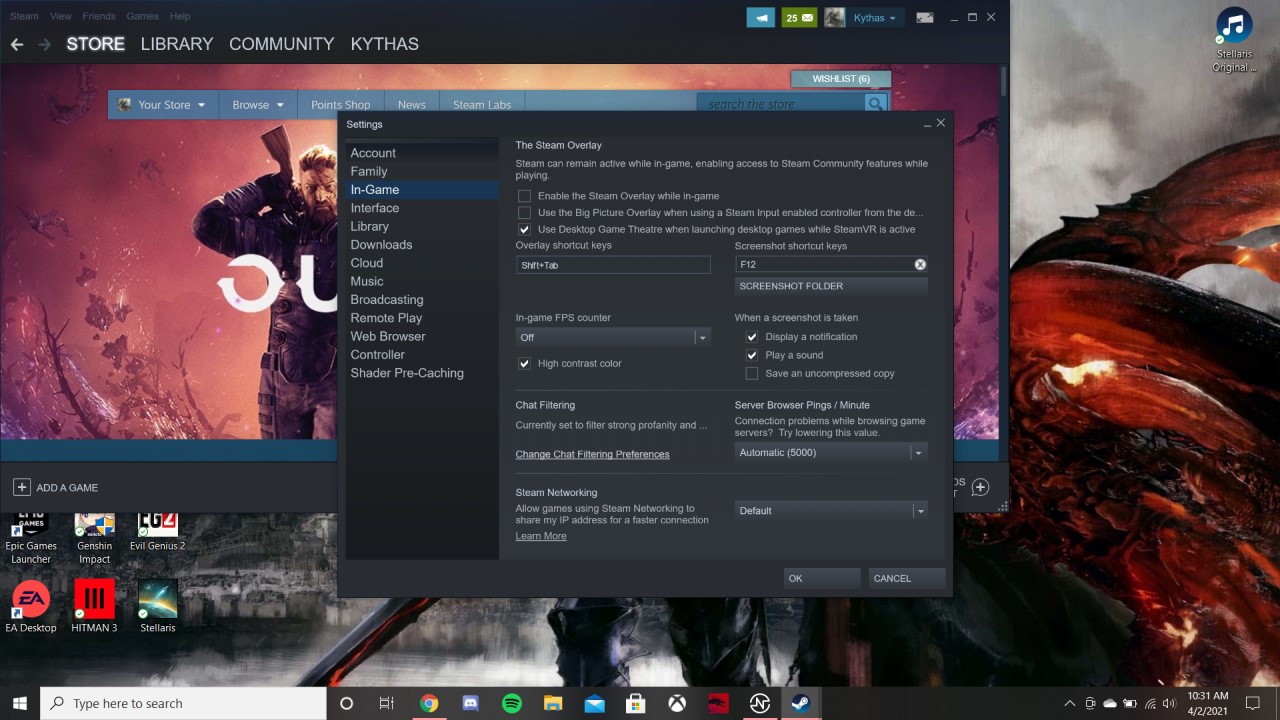Open the In-game FPS counter dropdown
The width and height of the screenshot is (1280, 720).
(x=612, y=338)
